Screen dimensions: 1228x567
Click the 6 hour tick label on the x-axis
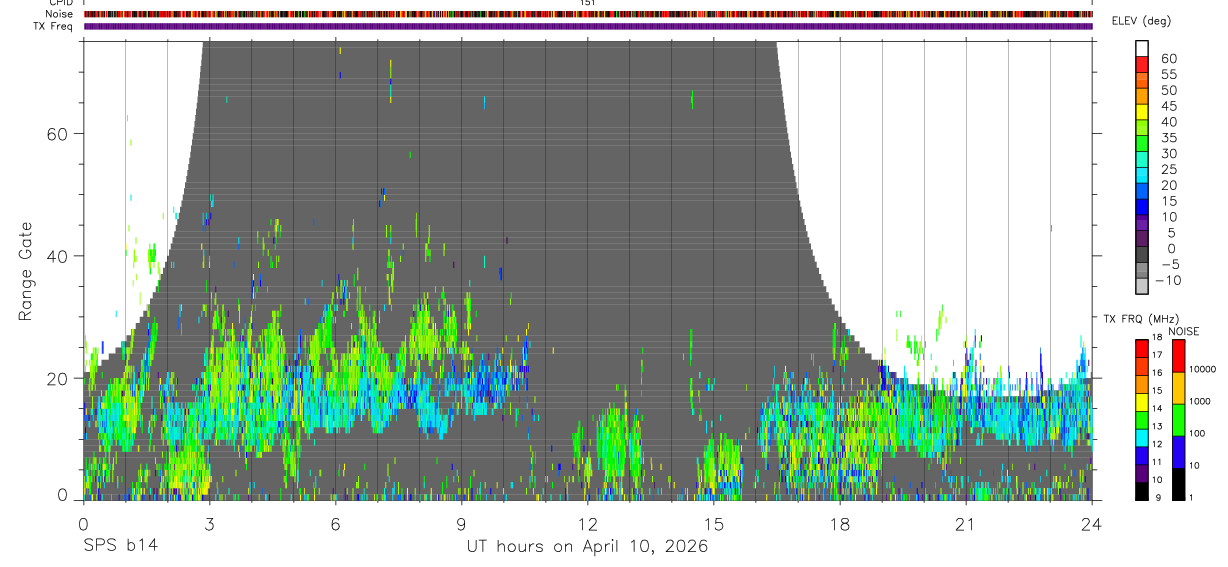[x=336, y=522]
